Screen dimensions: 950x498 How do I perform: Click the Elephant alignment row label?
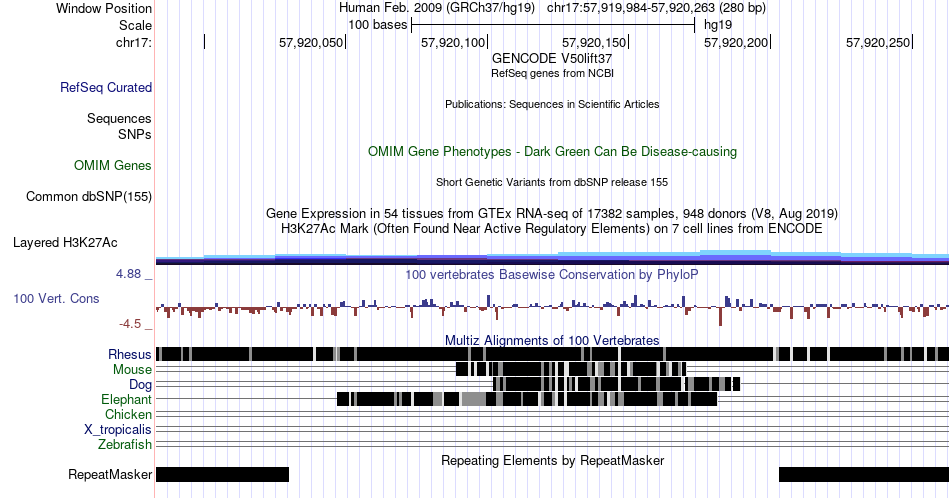pos(126,399)
